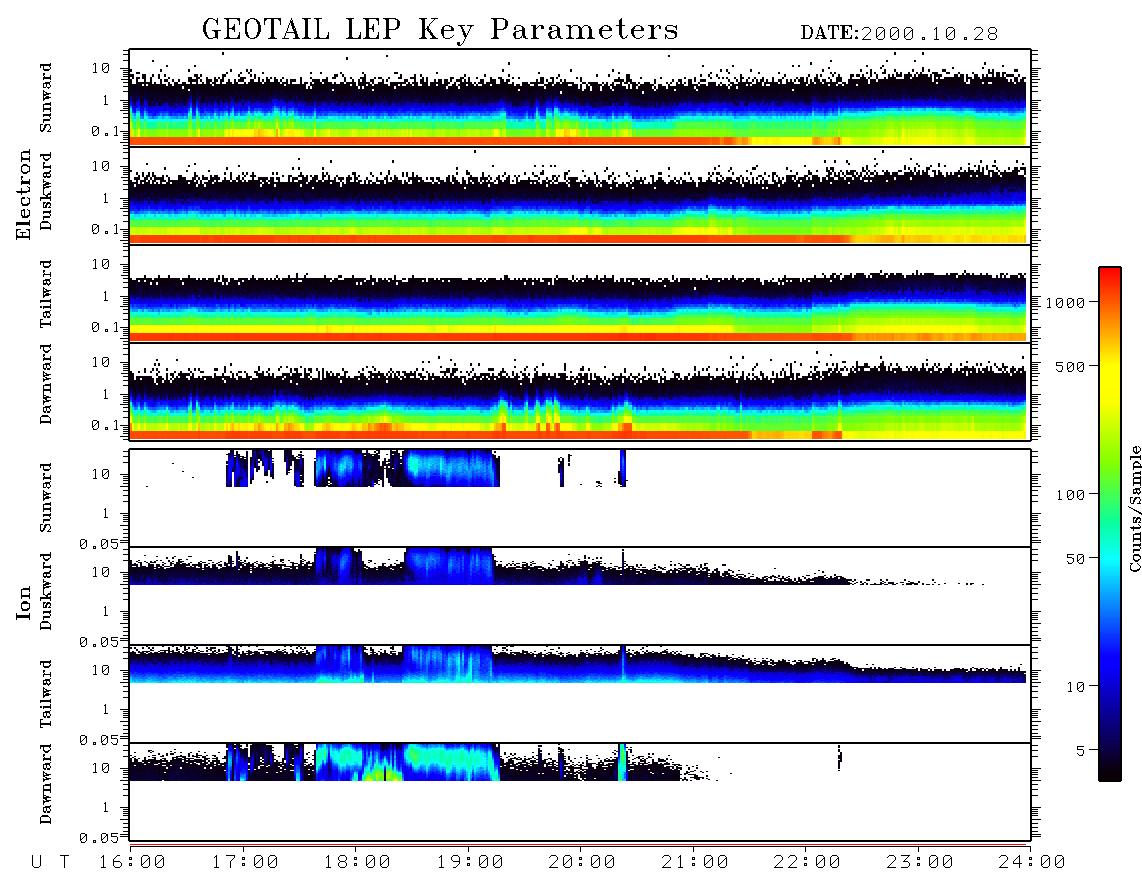
Task: Click the Ion Dawnward spectrogram panel
Action: click(580, 791)
